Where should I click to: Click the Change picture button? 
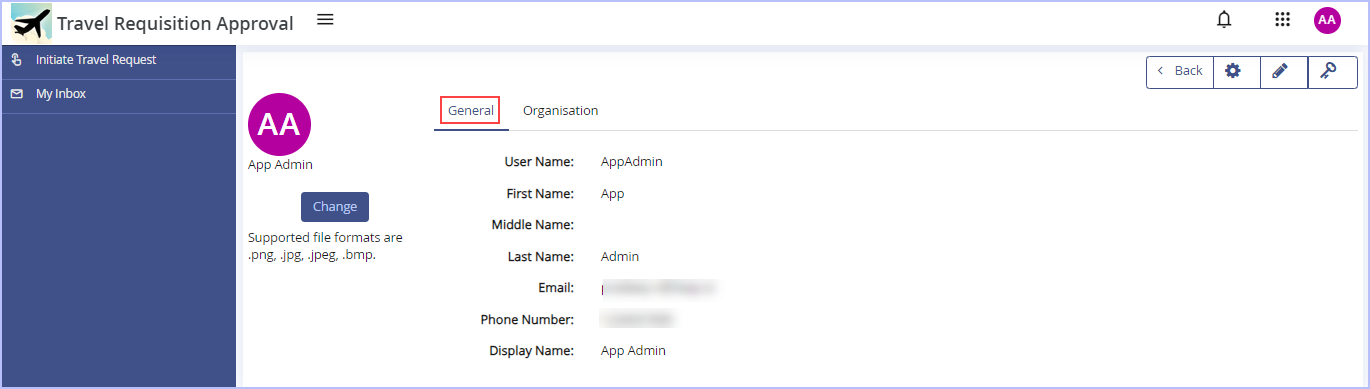click(335, 207)
